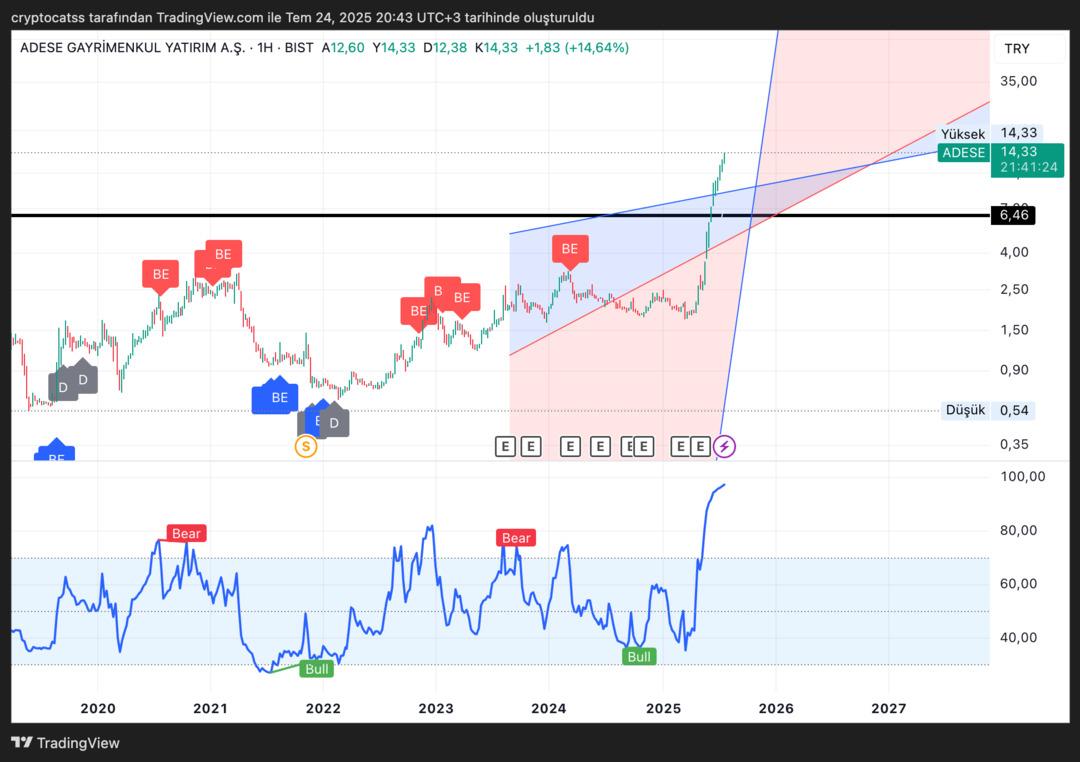Click the BIST exchange label

[299, 48]
